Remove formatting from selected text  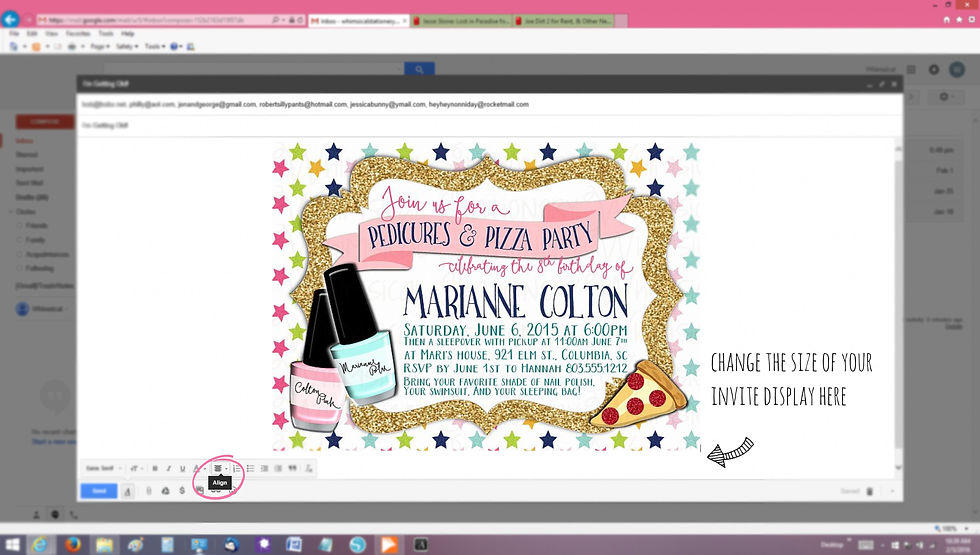coord(309,468)
